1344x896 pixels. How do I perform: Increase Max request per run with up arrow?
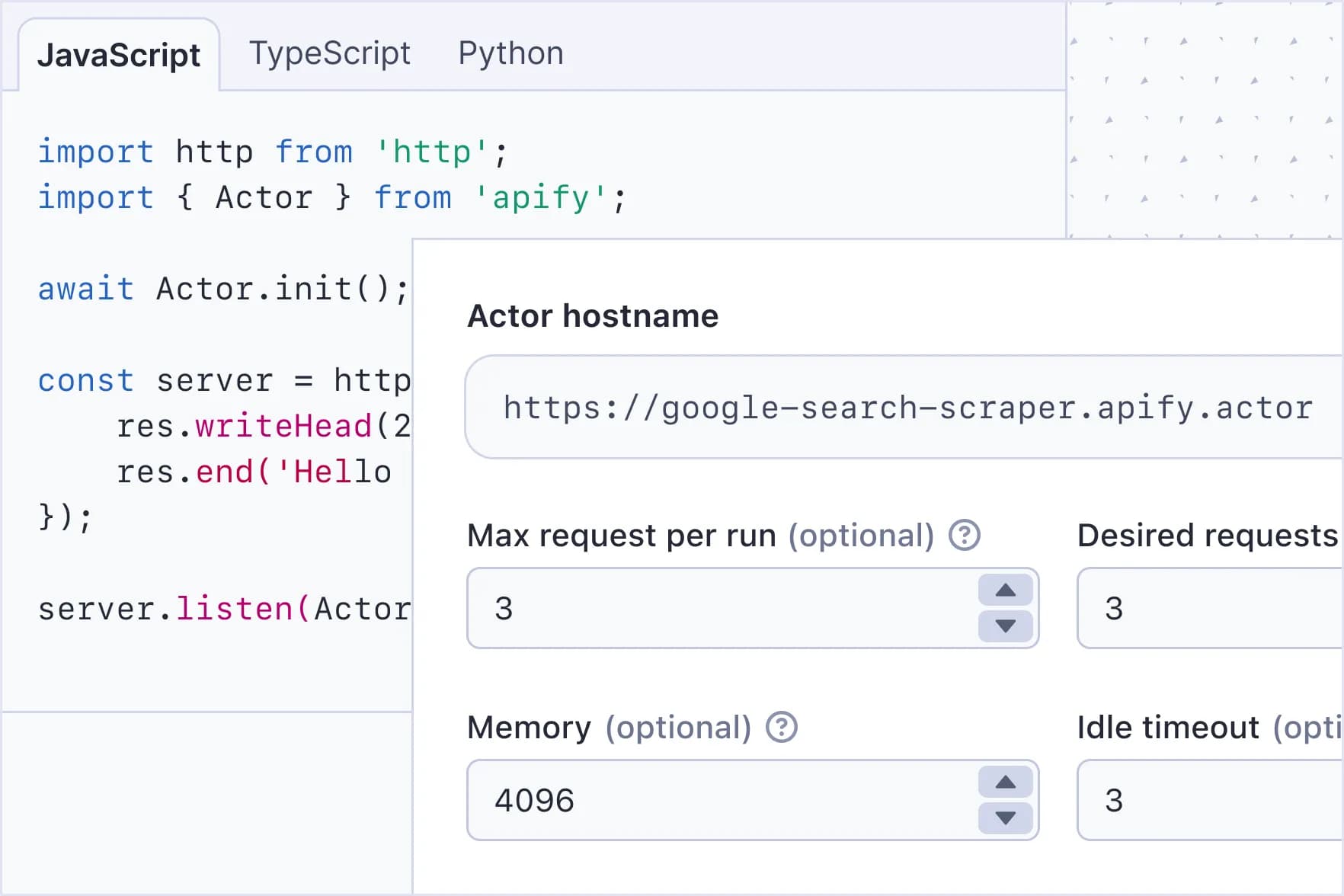(x=1005, y=590)
